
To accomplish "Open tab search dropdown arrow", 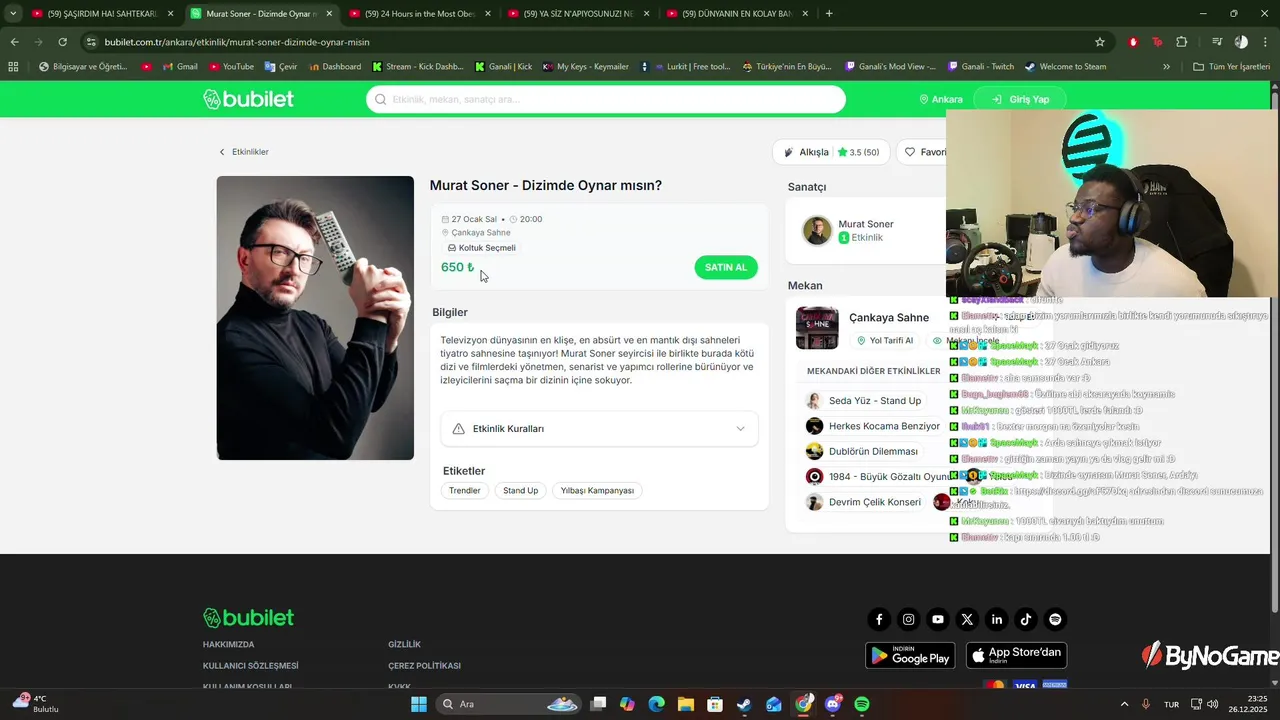I will (x=13, y=14).
